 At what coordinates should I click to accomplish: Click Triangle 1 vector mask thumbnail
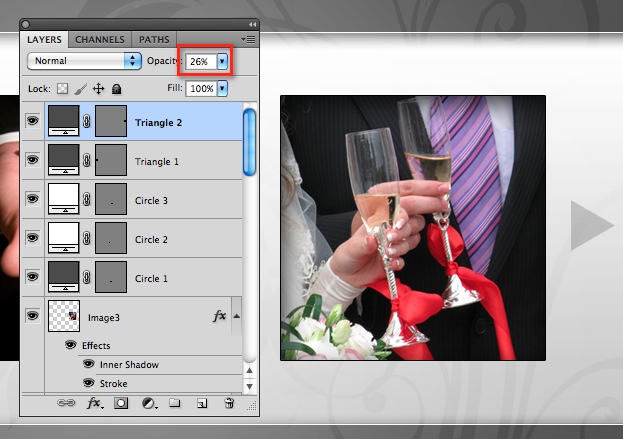(111, 160)
